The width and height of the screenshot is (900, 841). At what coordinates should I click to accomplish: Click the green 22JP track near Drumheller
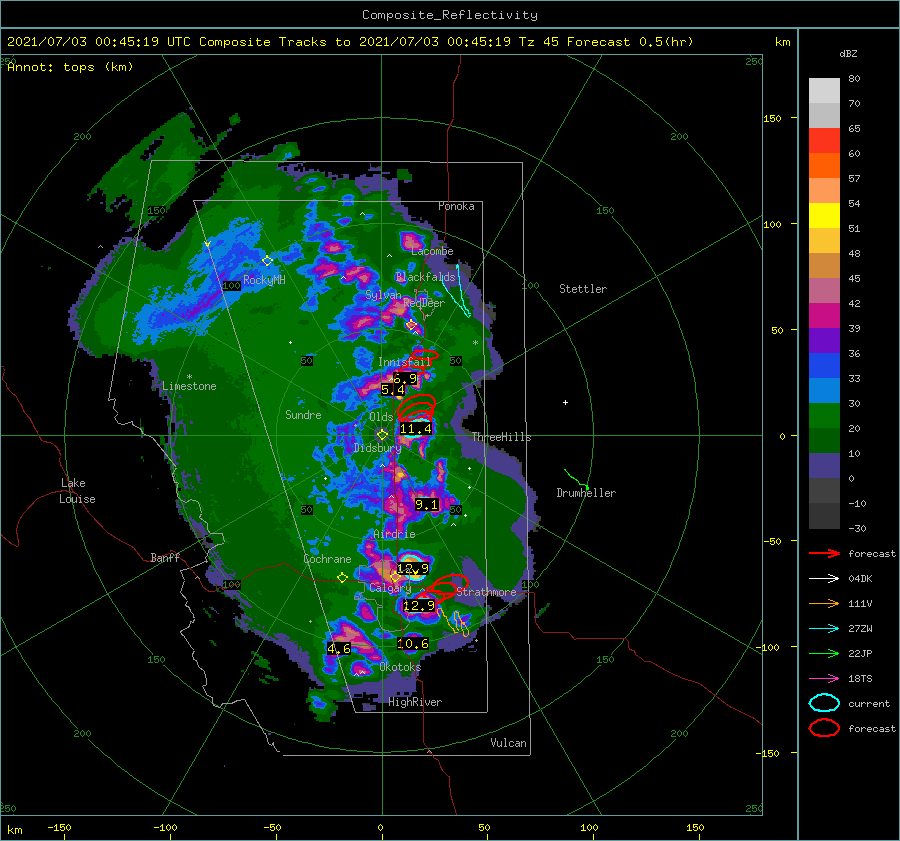(576, 479)
